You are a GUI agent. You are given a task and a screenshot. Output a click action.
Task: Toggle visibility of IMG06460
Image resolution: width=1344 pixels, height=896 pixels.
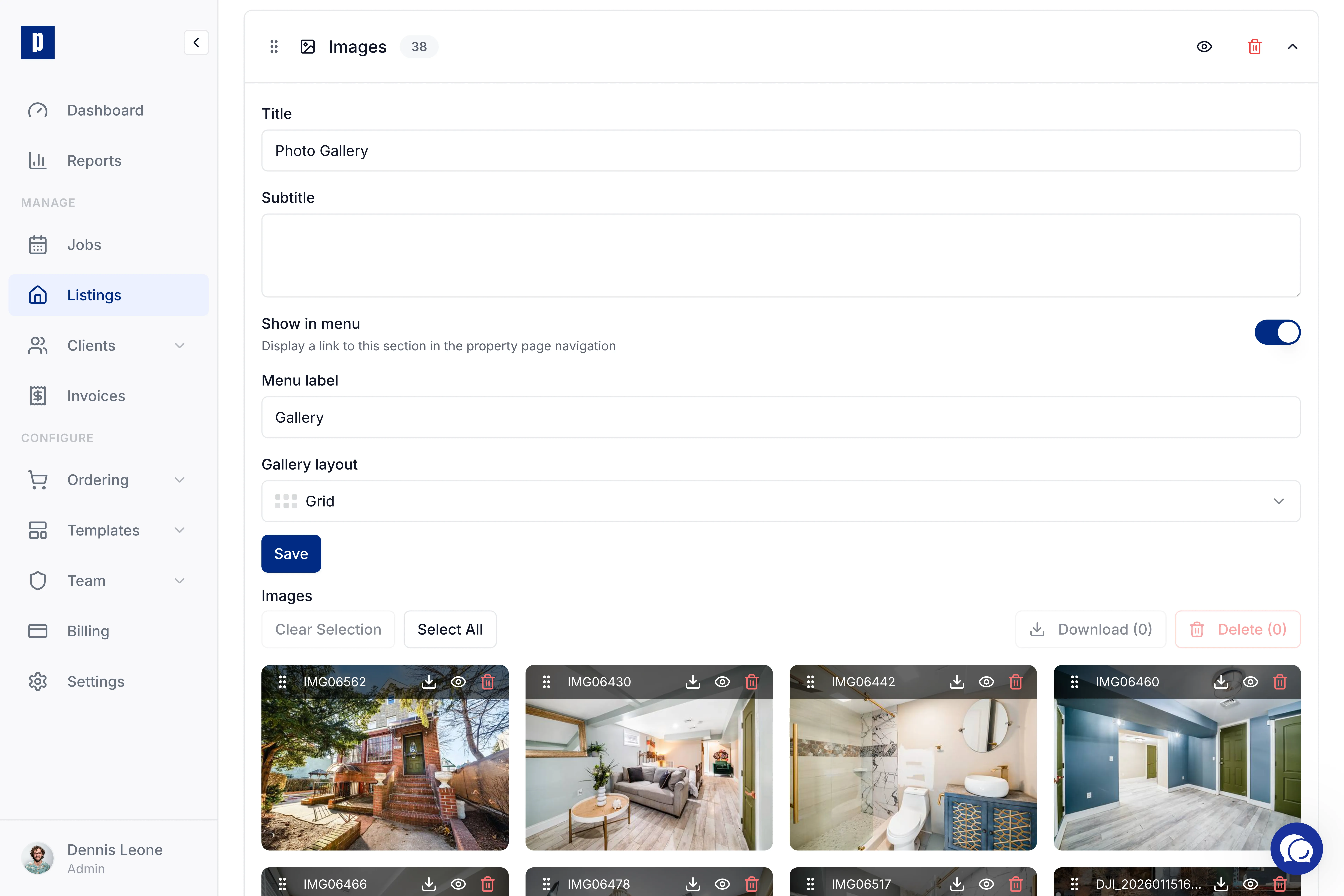click(1250, 682)
